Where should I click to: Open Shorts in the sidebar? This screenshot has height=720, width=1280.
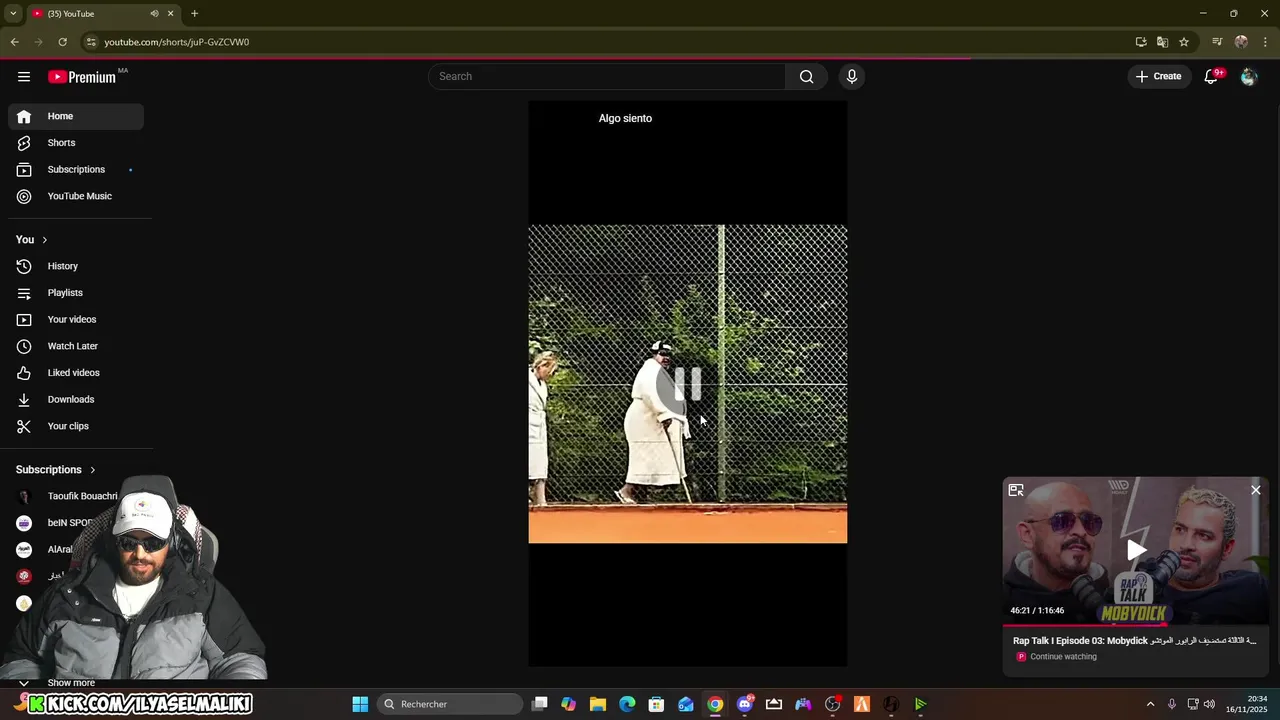point(76,143)
